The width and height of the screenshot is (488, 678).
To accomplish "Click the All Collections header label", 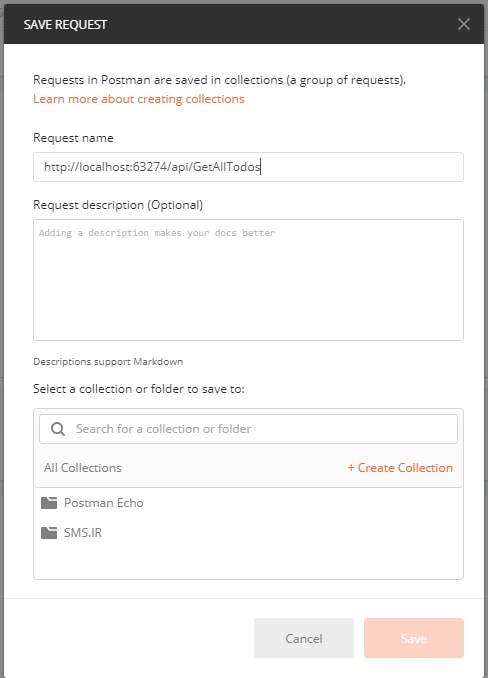I will [83, 468].
